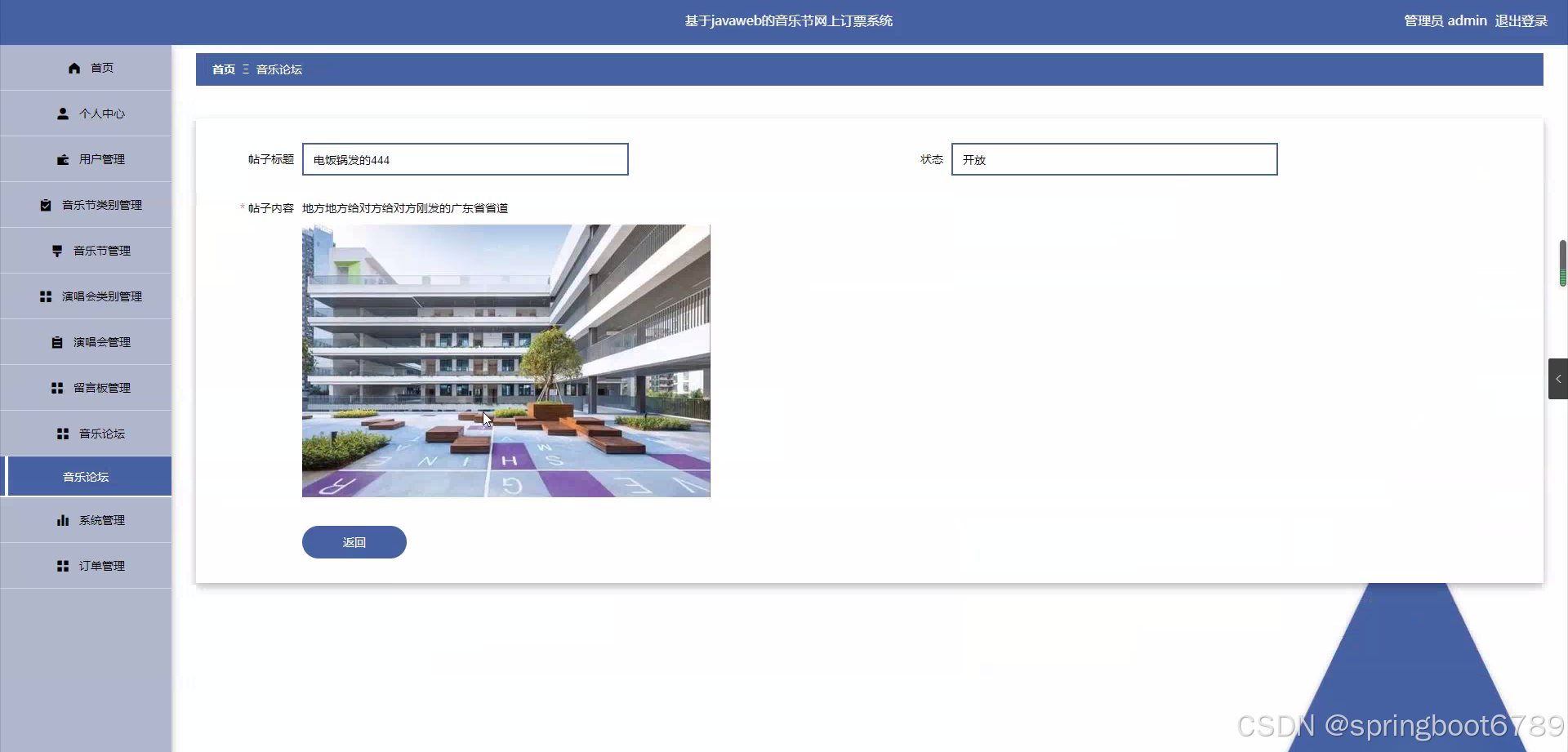The width and height of the screenshot is (1568, 752).
Task: Click the grid icon beside 留言板管理
Action: coord(57,388)
